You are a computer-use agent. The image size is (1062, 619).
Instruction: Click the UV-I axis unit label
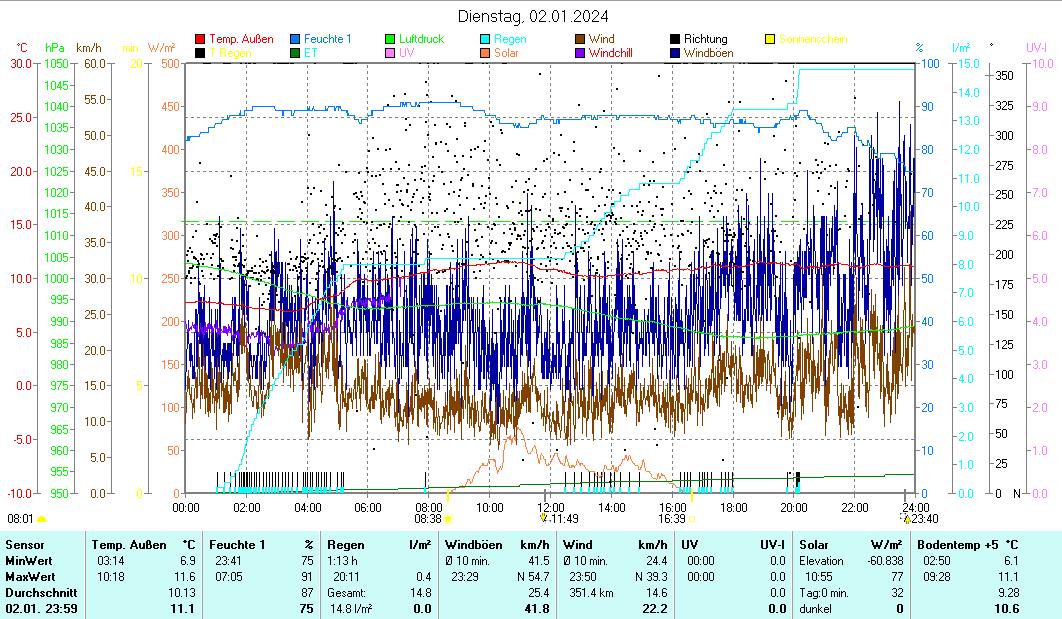(1036, 48)
